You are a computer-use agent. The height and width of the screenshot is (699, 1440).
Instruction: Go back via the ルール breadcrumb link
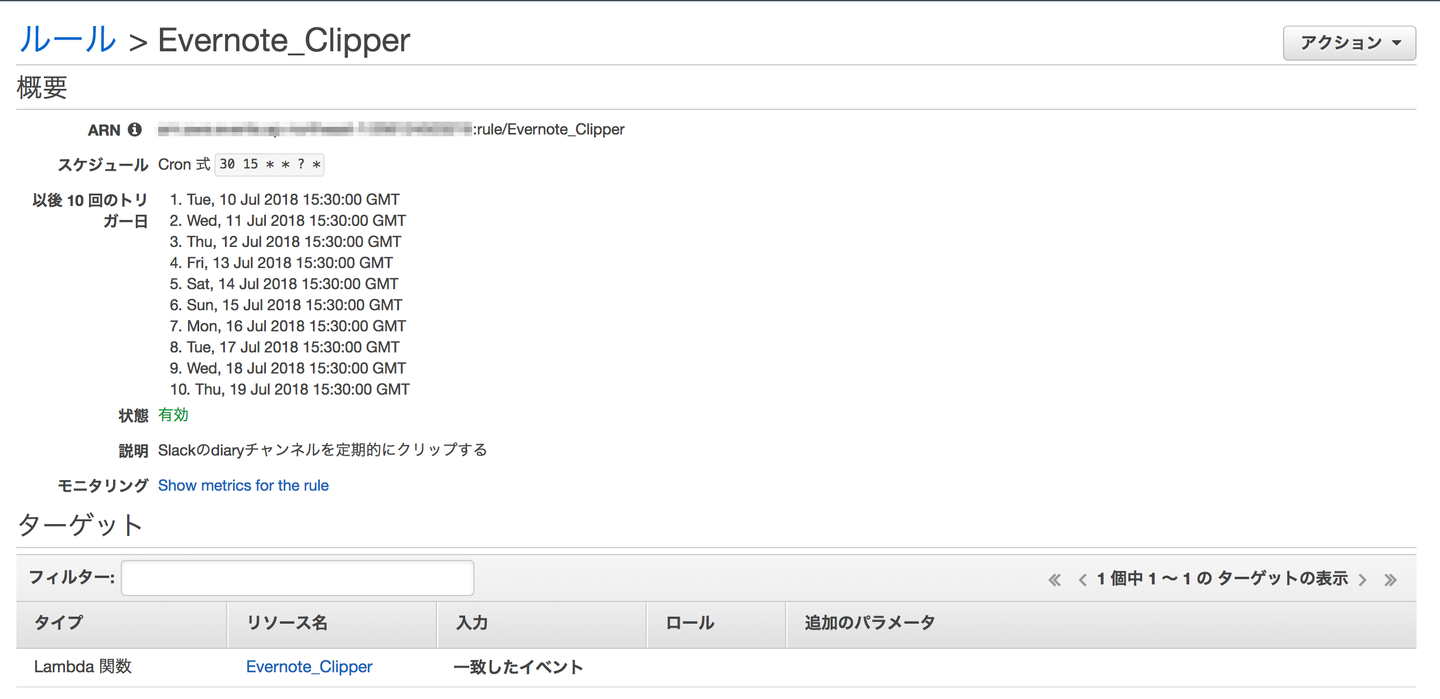(x=67, y=40)
